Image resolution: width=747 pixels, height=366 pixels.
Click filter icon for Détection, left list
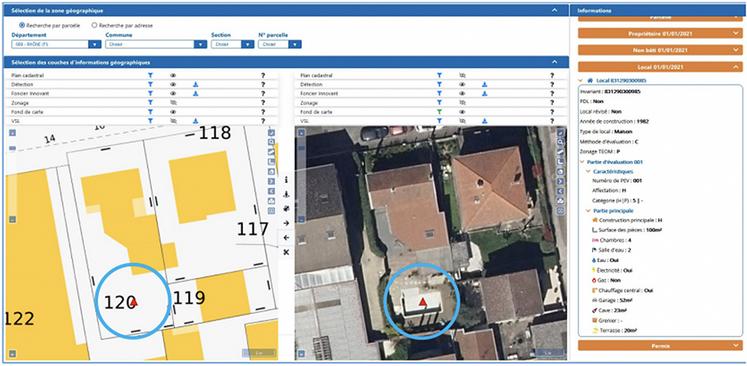point(151,84)
